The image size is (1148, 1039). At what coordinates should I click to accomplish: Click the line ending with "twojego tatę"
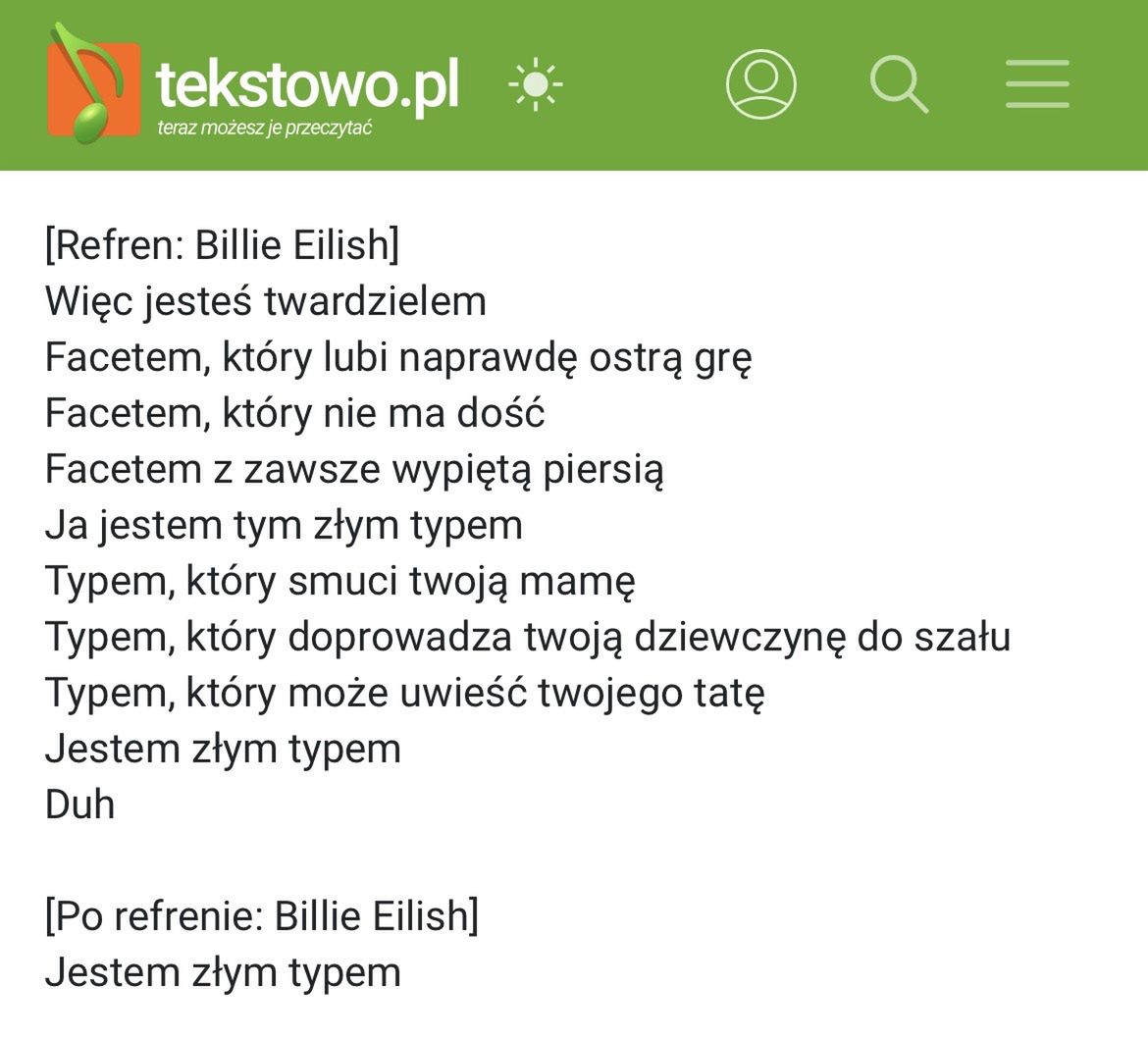pyautogui.click(x=404, y=693)
